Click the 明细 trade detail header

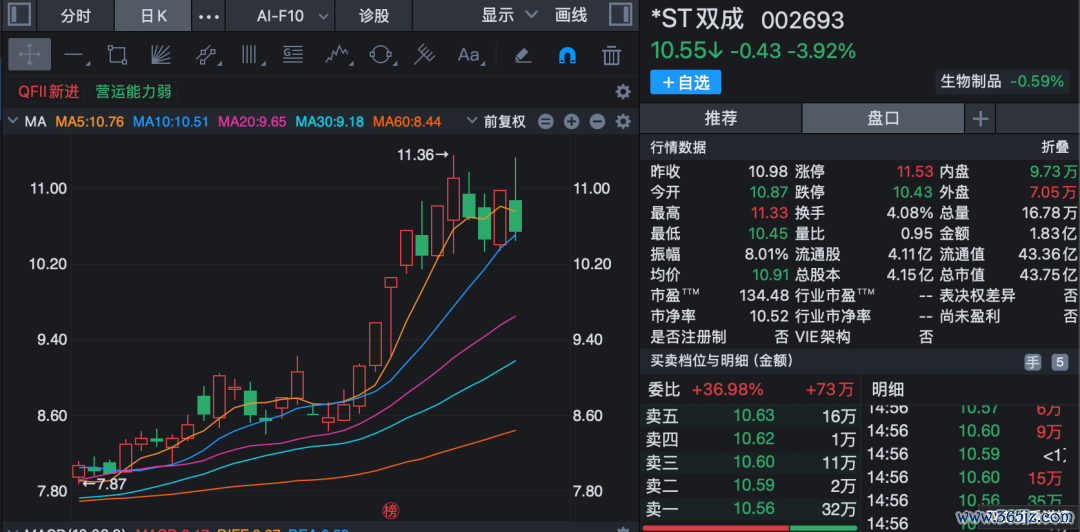pos(888,390)
